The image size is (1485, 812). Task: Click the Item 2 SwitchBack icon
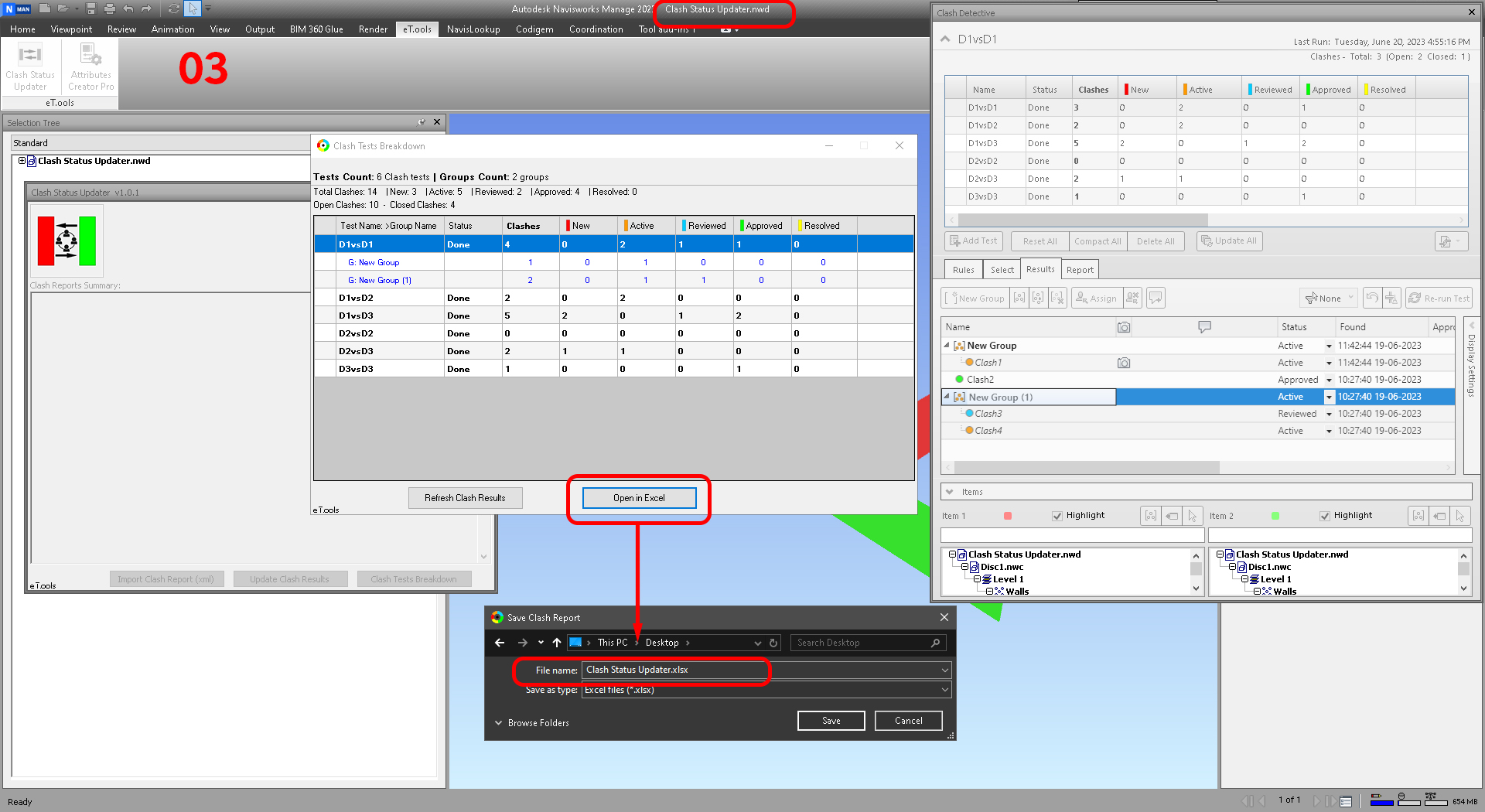pyautogui.click(x=1439, y=516)
